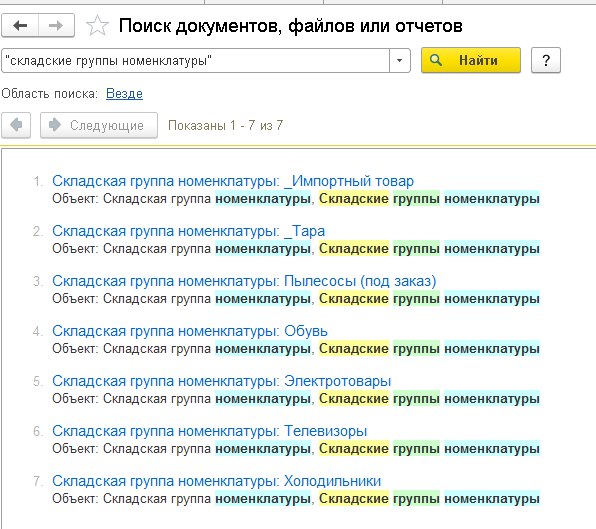The height and width of the screenshot is (529, 596).
Task: Click the Найти search button
Action: tap(471, 60)
